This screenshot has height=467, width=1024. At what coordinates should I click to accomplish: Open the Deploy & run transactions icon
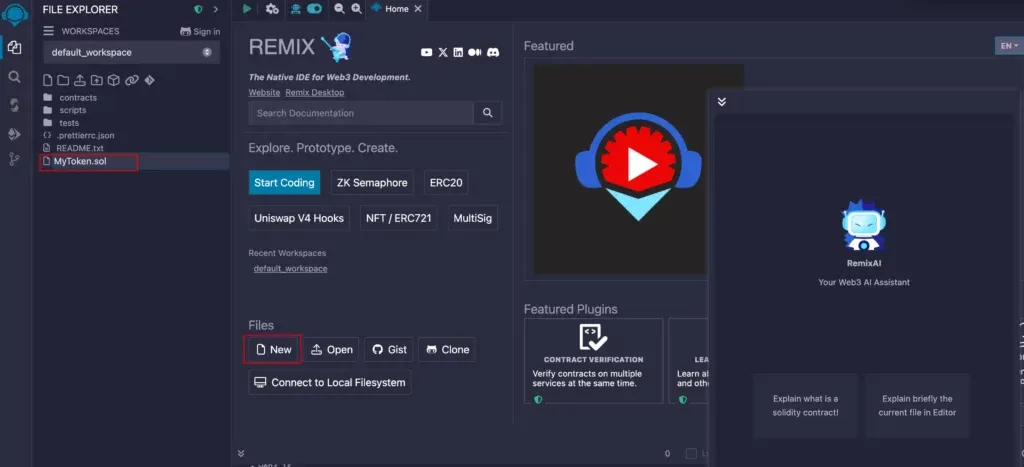point(14,134)
